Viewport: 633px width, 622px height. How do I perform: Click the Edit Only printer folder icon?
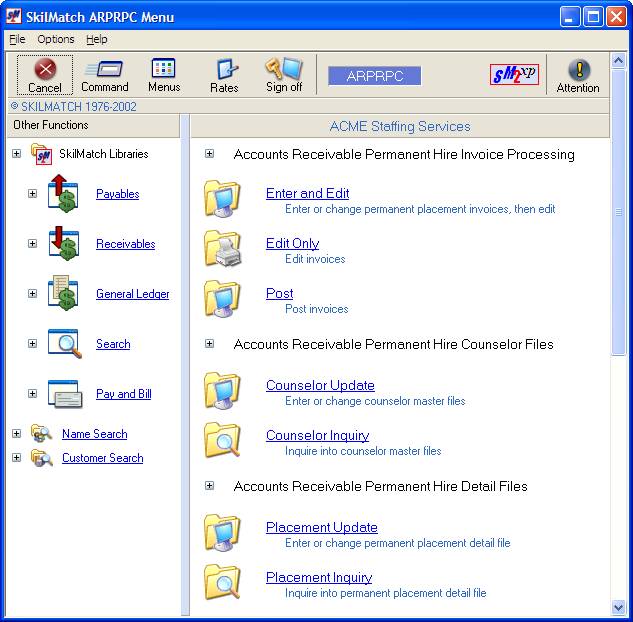pos(222,249)
